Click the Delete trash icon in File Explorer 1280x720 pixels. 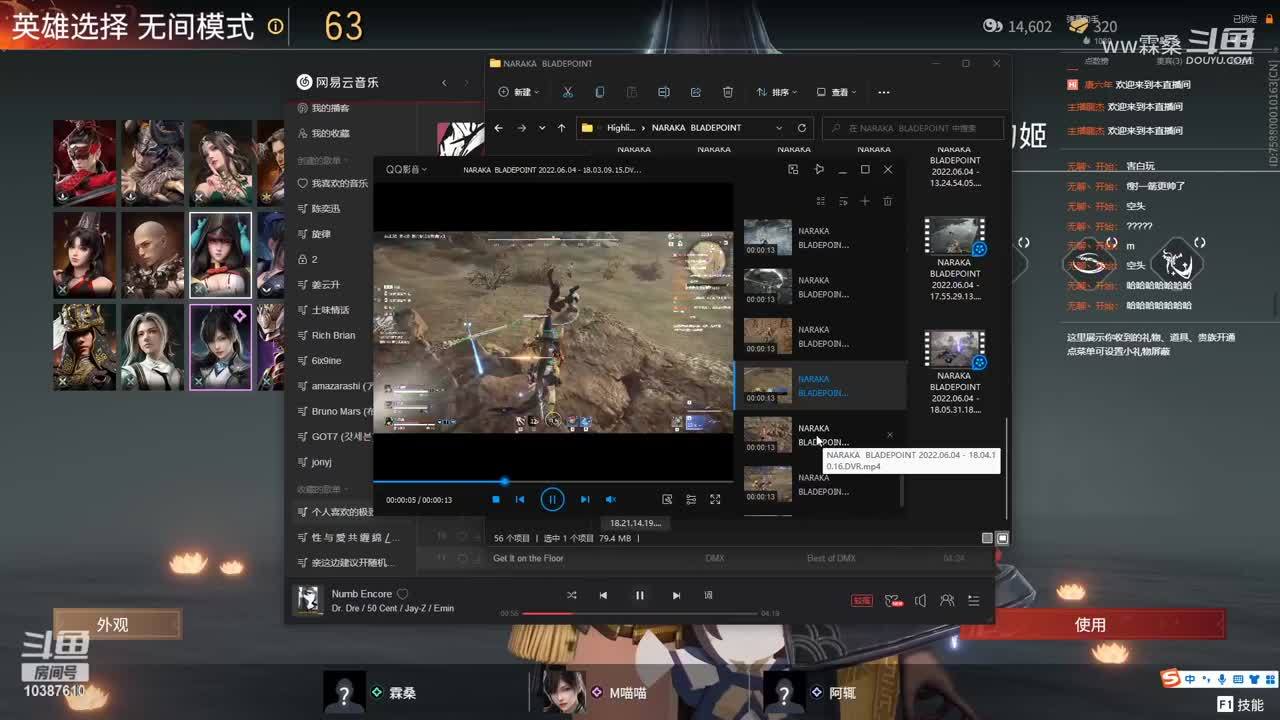[728, 92]
